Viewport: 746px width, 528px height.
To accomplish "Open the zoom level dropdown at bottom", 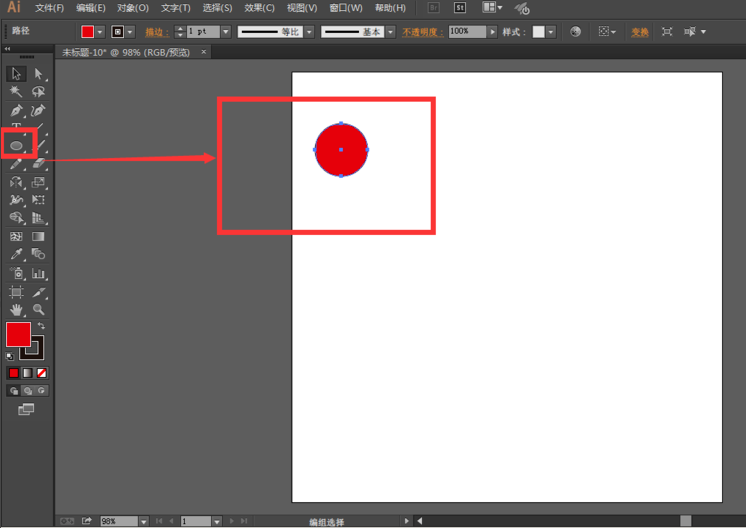I will pyautogui.click(x=144, y=521).
